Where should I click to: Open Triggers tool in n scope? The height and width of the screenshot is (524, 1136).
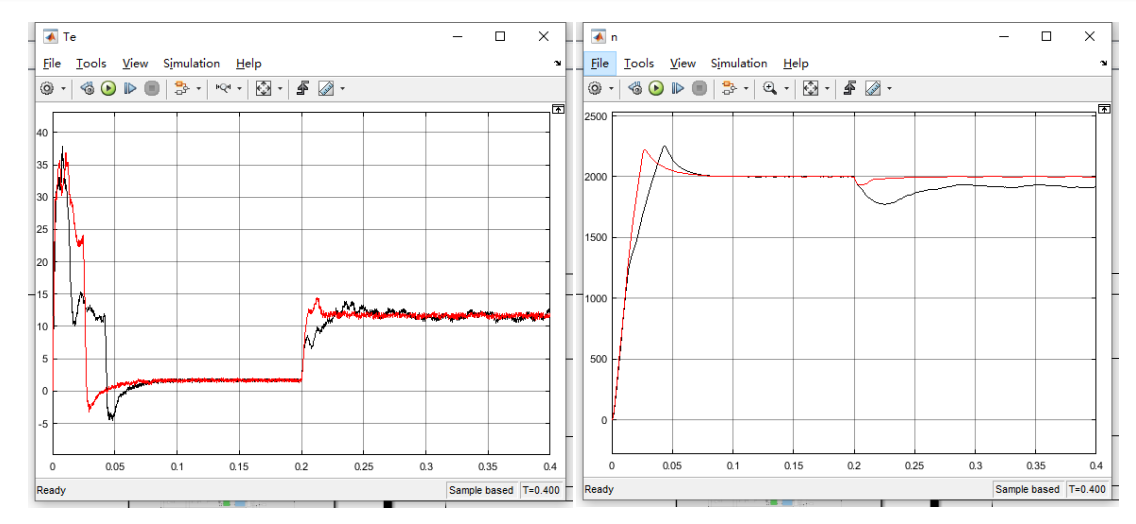pyautogui.click(x=851, y=88)
